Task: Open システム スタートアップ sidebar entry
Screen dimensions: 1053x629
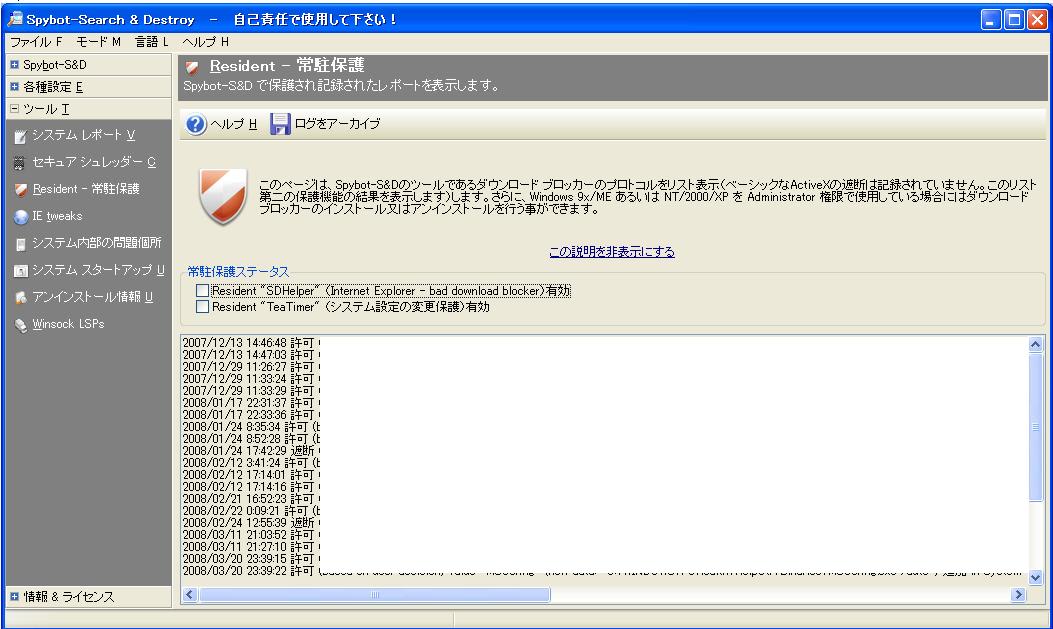Action: click(x=98, y=270)
